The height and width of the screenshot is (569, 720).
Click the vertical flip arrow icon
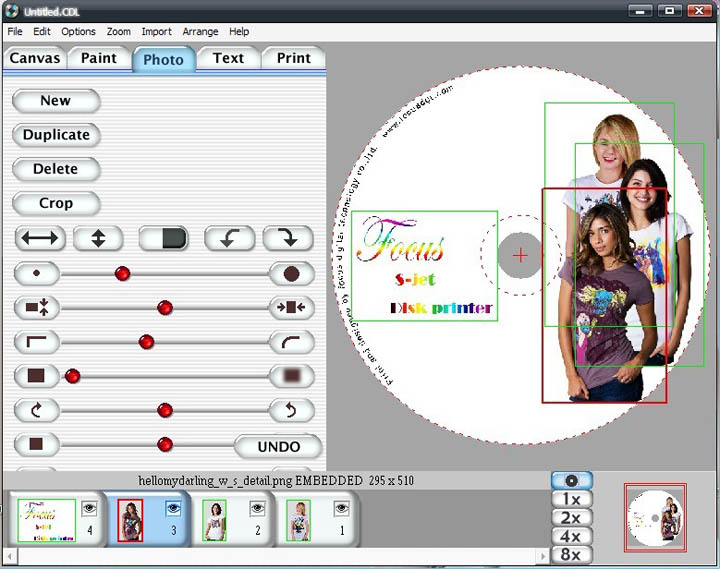pyautogui.click(x=91, y=239)
